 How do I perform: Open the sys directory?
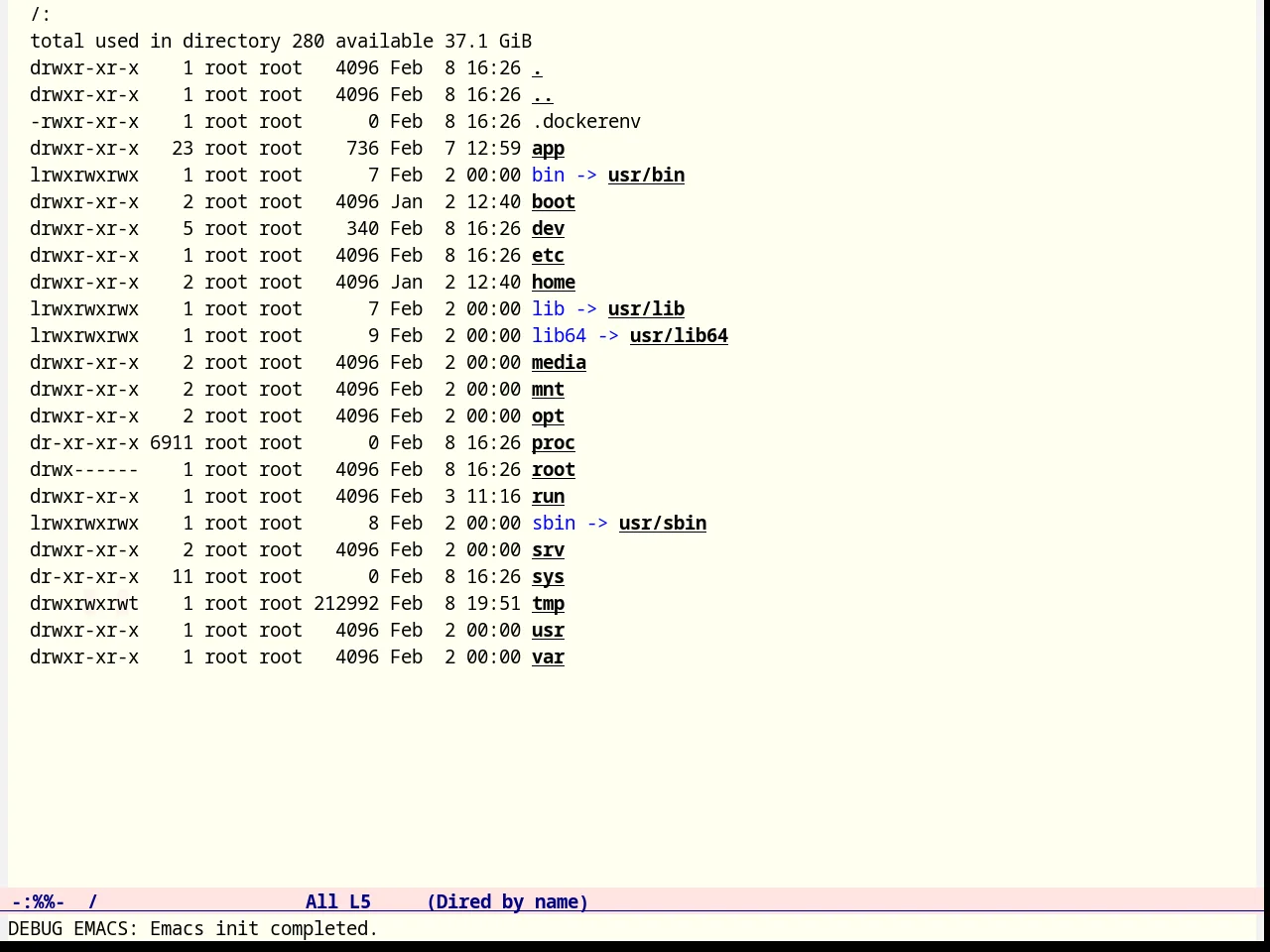548,577
